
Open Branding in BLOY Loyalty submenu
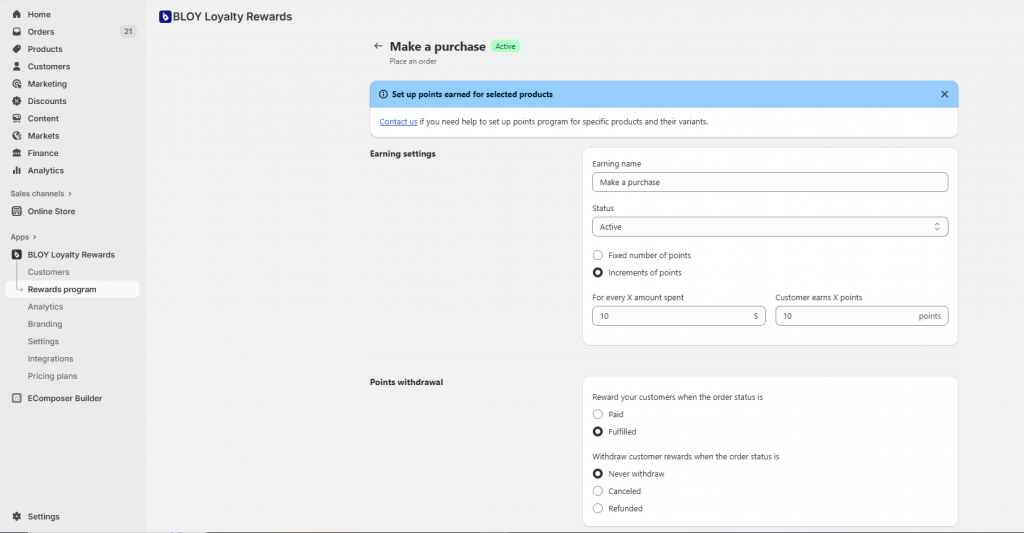pos(45,324)
